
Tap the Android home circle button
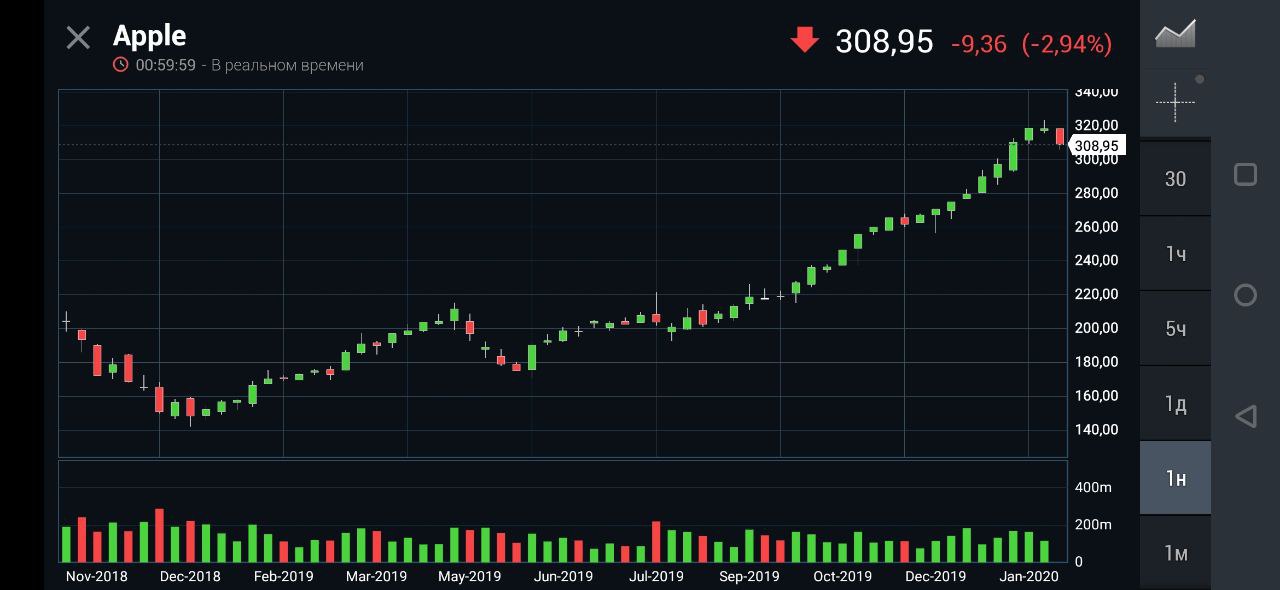tap(1245, 295)
